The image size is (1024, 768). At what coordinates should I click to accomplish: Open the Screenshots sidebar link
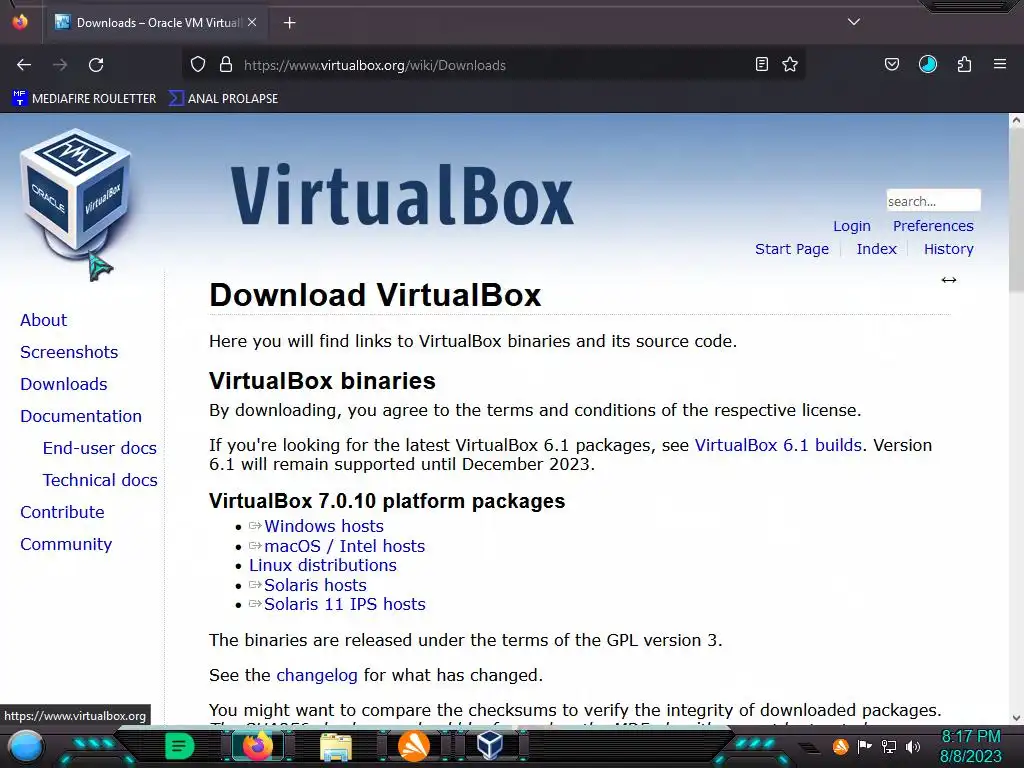(x=69, y=352)
